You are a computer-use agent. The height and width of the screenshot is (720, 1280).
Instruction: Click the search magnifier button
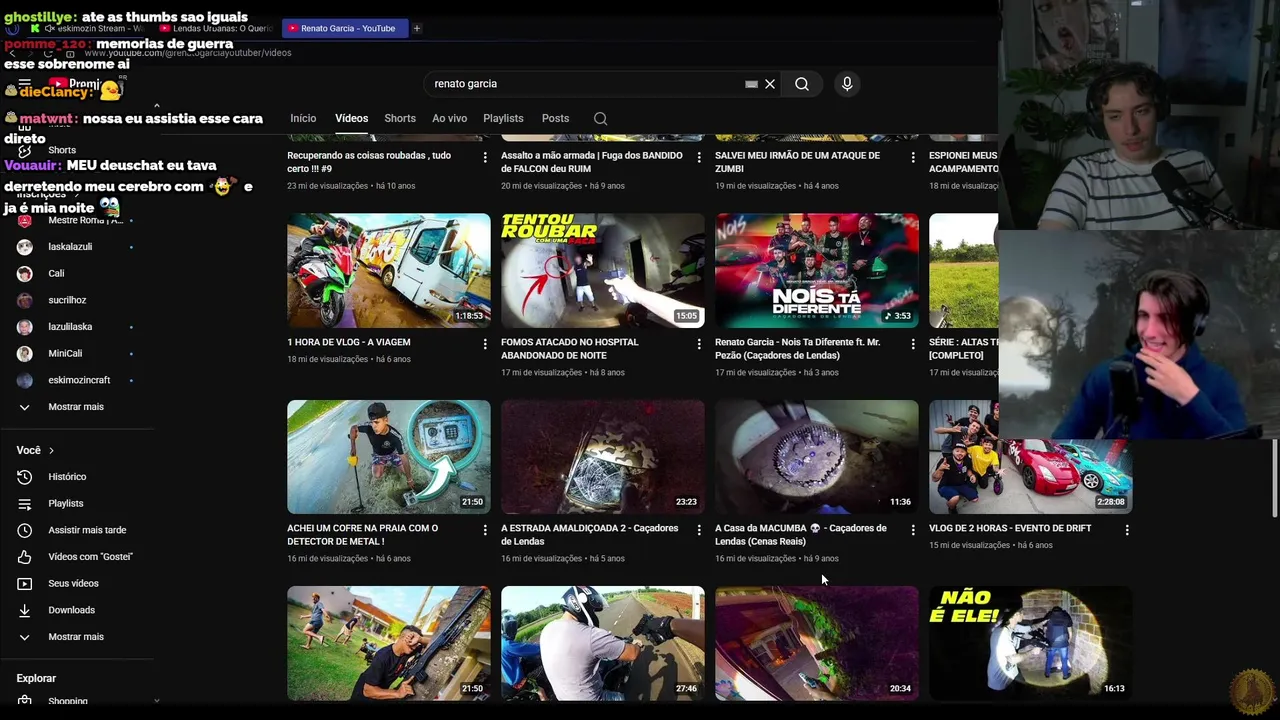[x=802, y=84]
